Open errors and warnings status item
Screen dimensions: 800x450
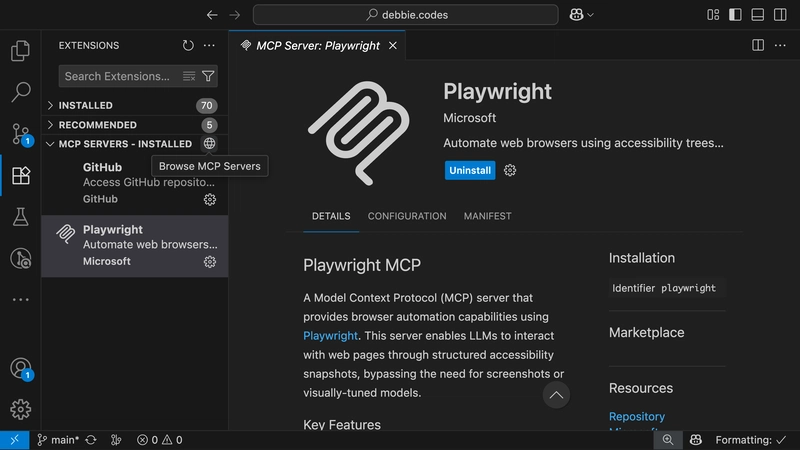[x=160, y=440]
